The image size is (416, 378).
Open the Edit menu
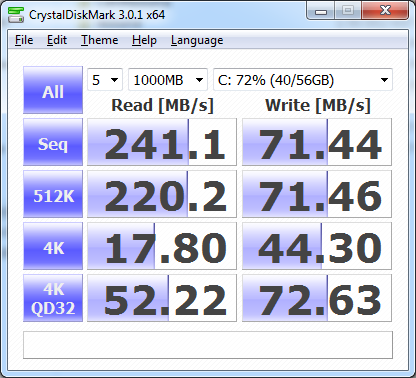[x=57, y=40]
